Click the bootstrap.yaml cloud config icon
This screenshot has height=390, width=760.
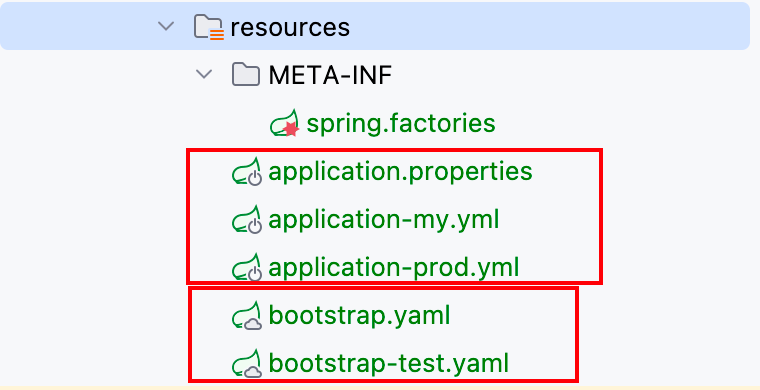click(247, 315)
